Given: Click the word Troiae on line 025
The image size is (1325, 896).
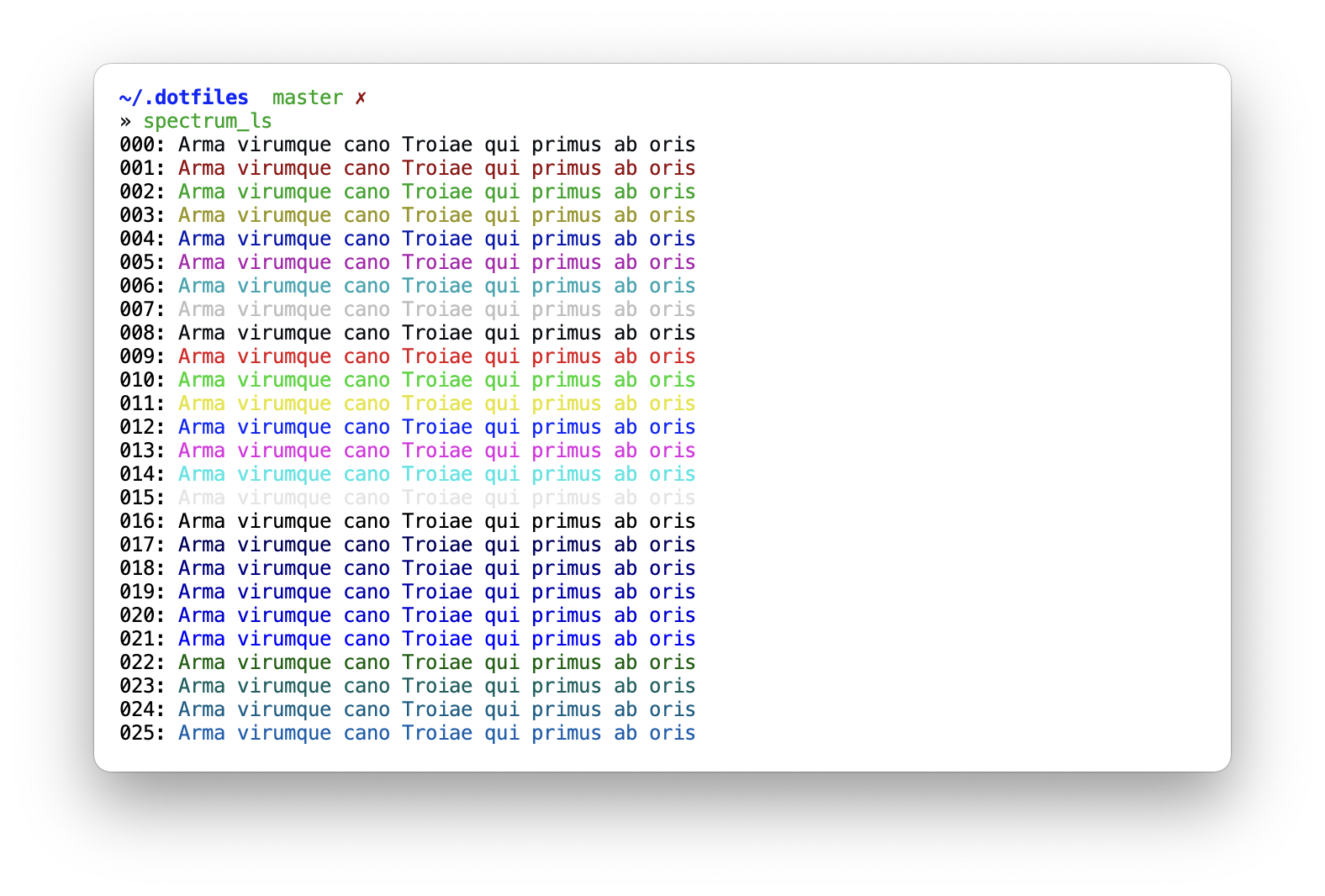Looking at the screenshot, I should click(436, 734).
